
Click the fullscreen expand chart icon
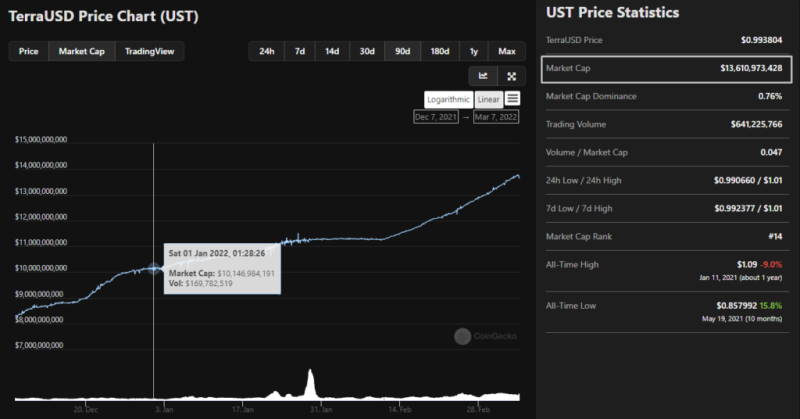click(x=511, y=75)
